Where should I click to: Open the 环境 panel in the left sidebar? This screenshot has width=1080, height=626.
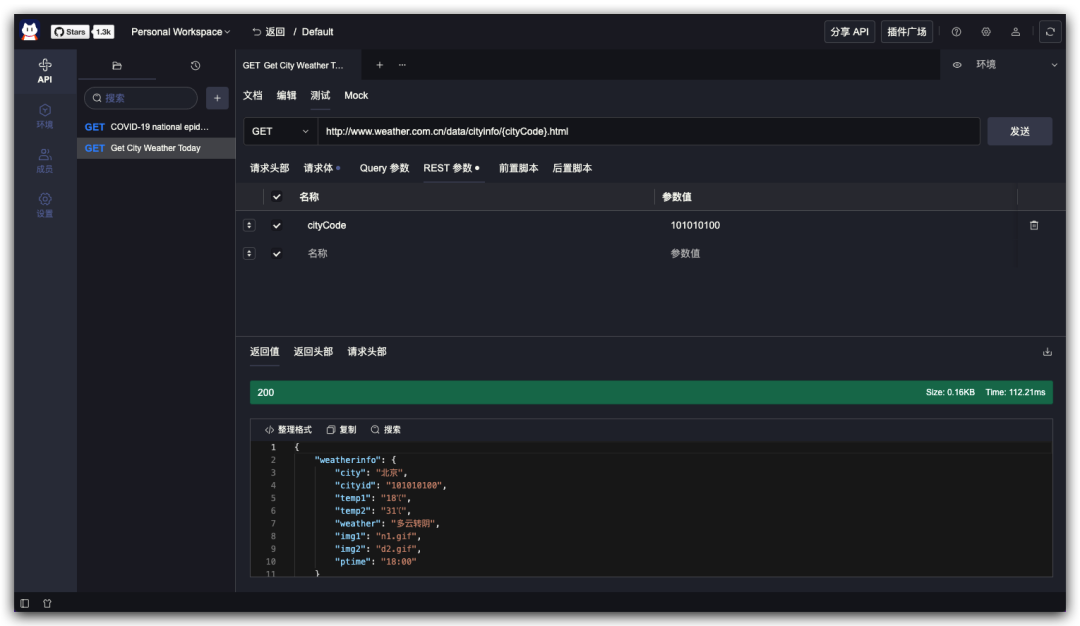click(x=44, y=117)
